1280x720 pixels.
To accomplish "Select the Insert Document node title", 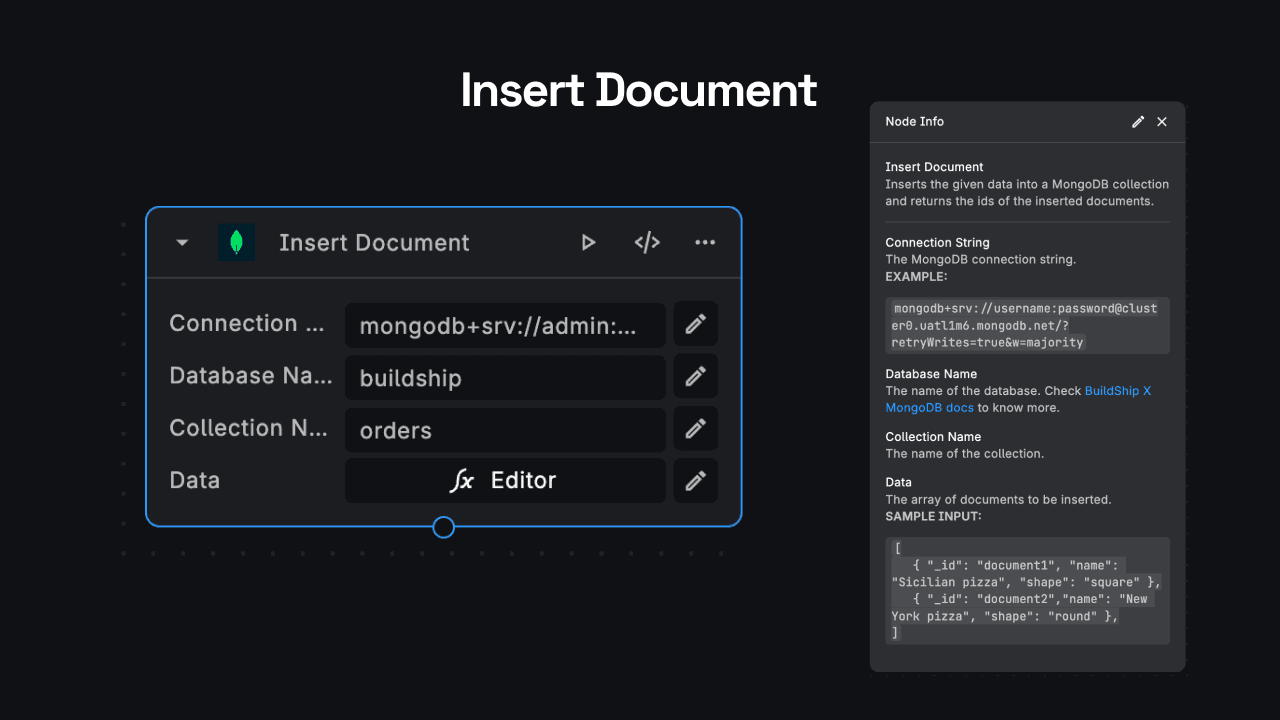I will [x=374, y=243].
